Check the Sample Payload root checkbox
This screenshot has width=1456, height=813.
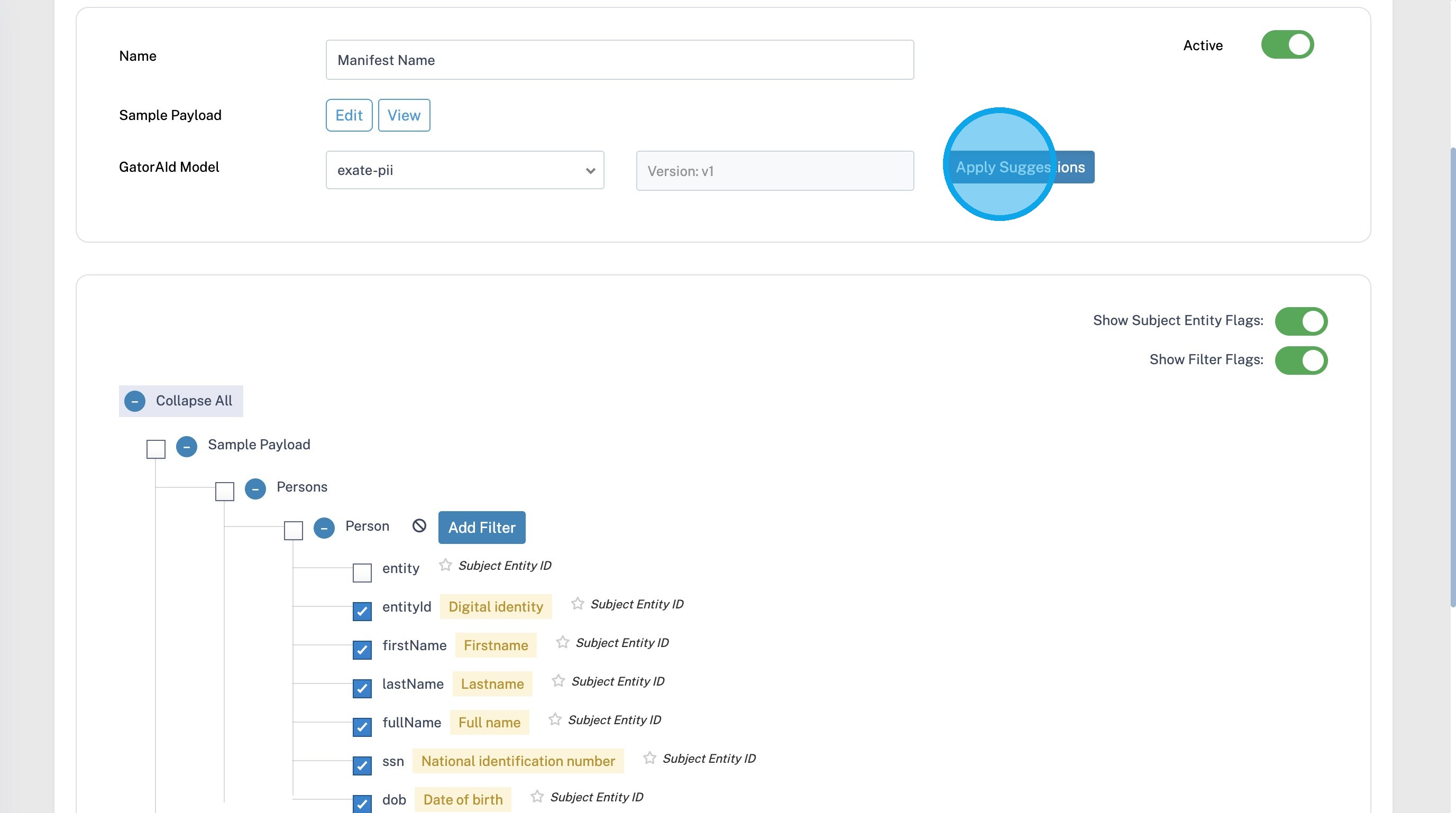pos(156,449)
